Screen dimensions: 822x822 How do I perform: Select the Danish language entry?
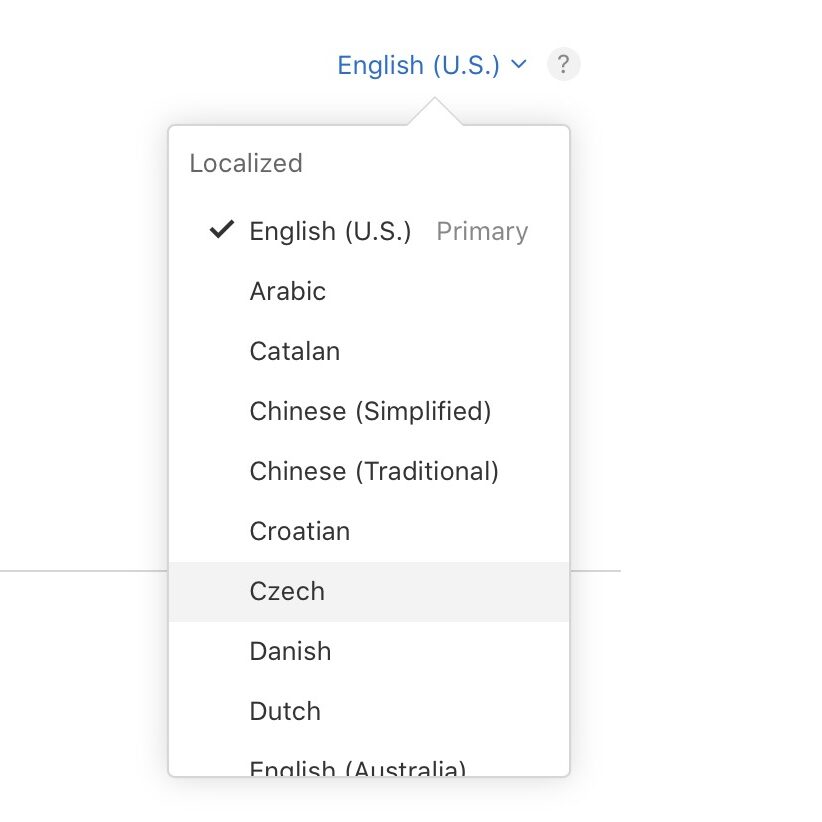[x=290, y=651]
